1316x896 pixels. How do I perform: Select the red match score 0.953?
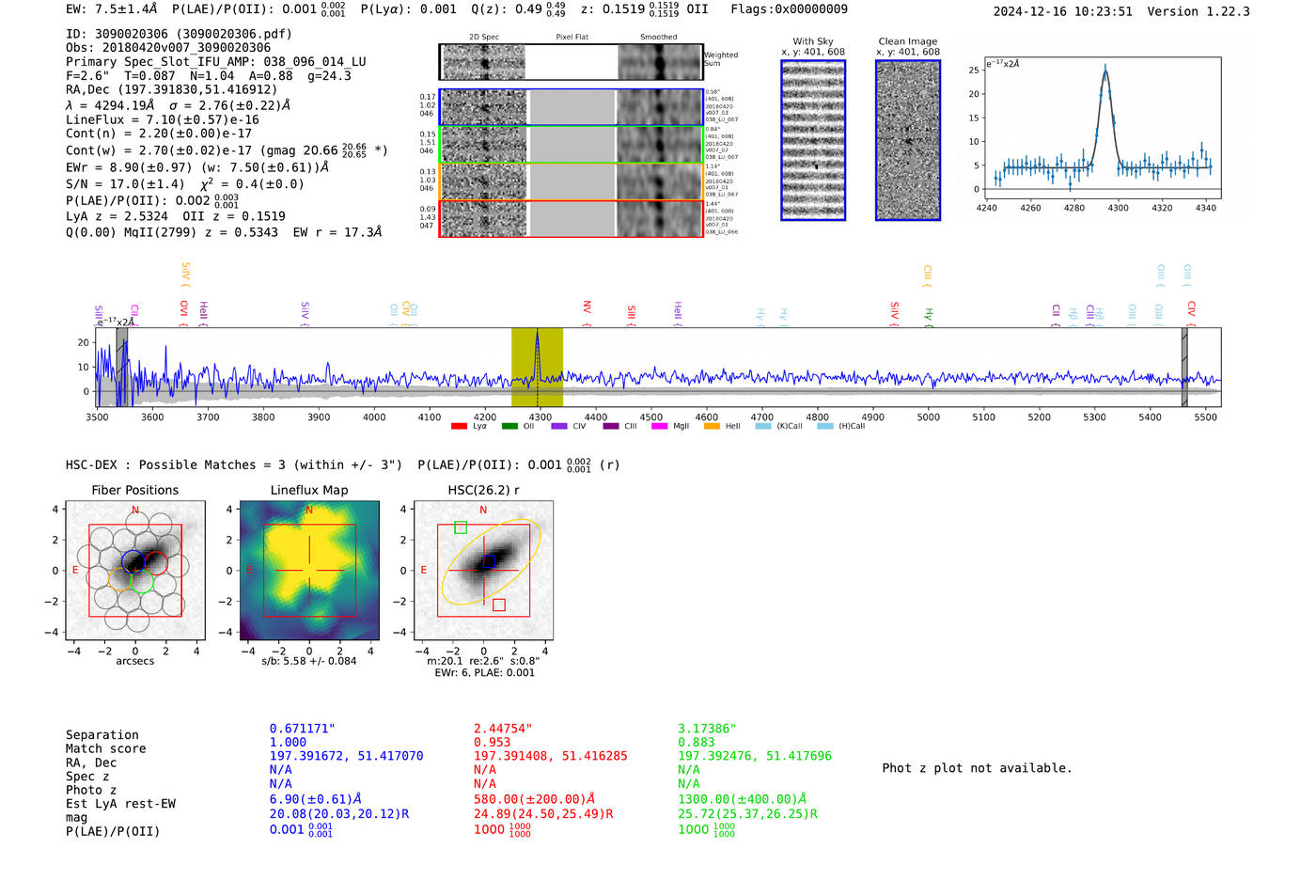pos(493,743)
